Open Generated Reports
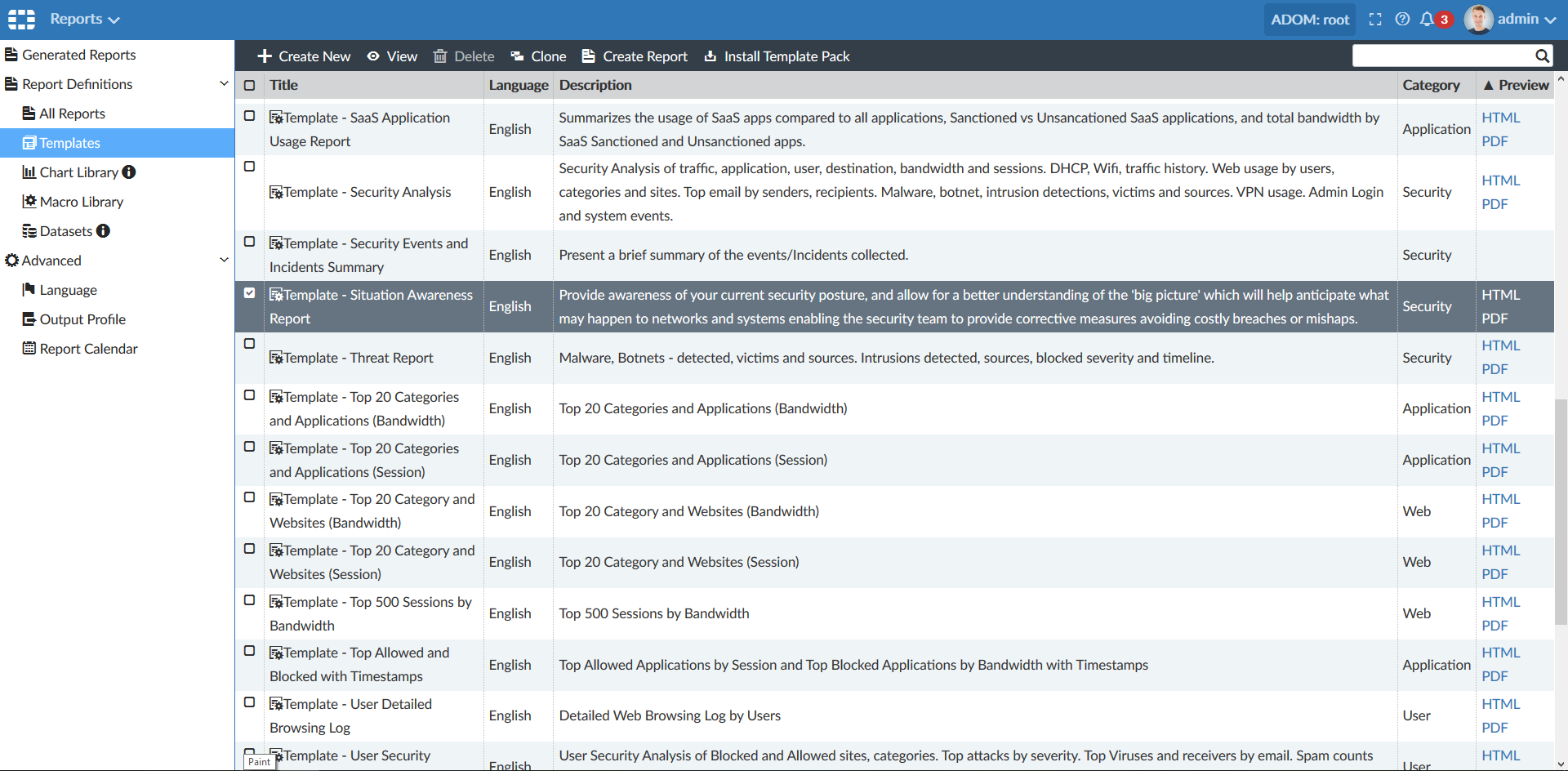The width and height of the screenshot is (1568, 771). 78,54
